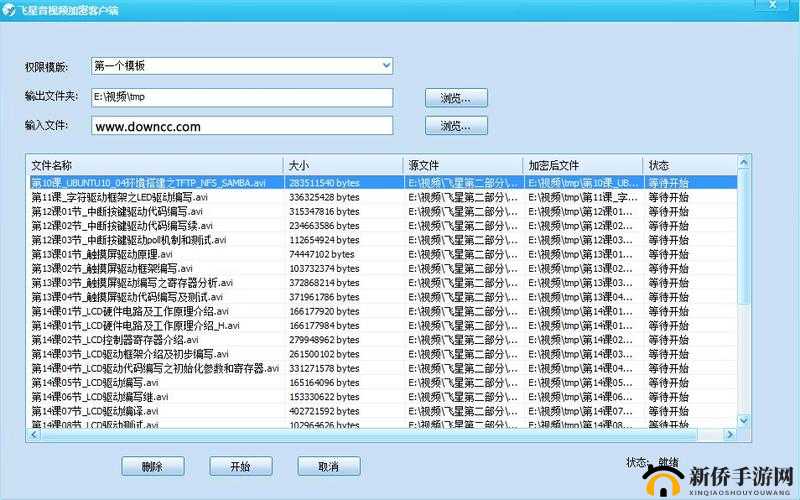The width and height of the screenshot is (800, 500).
Task: Click size cell 372868214 bytes
Action: point(324,283)
